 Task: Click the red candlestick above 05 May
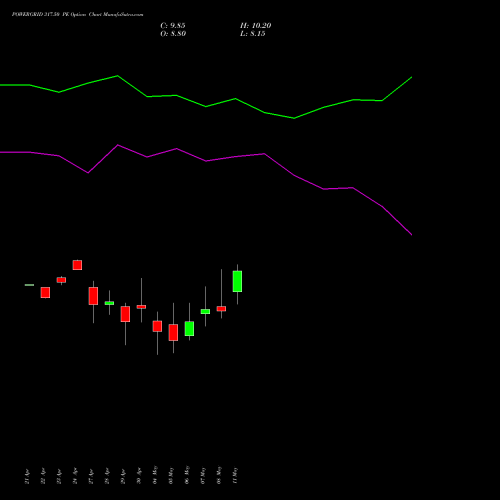click(x=173, y=332)
